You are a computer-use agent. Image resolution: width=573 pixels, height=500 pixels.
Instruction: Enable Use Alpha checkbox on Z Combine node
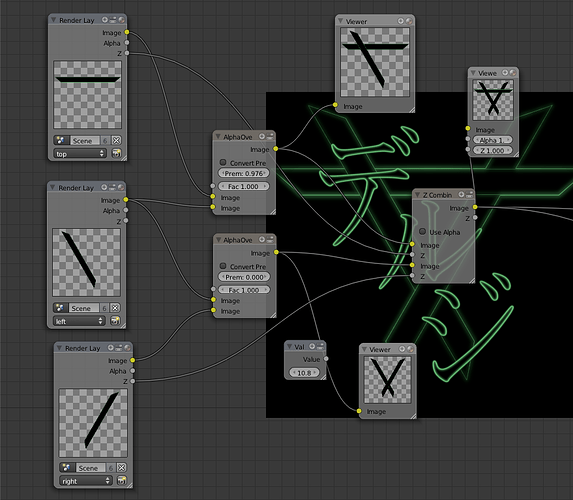[422, 231]
